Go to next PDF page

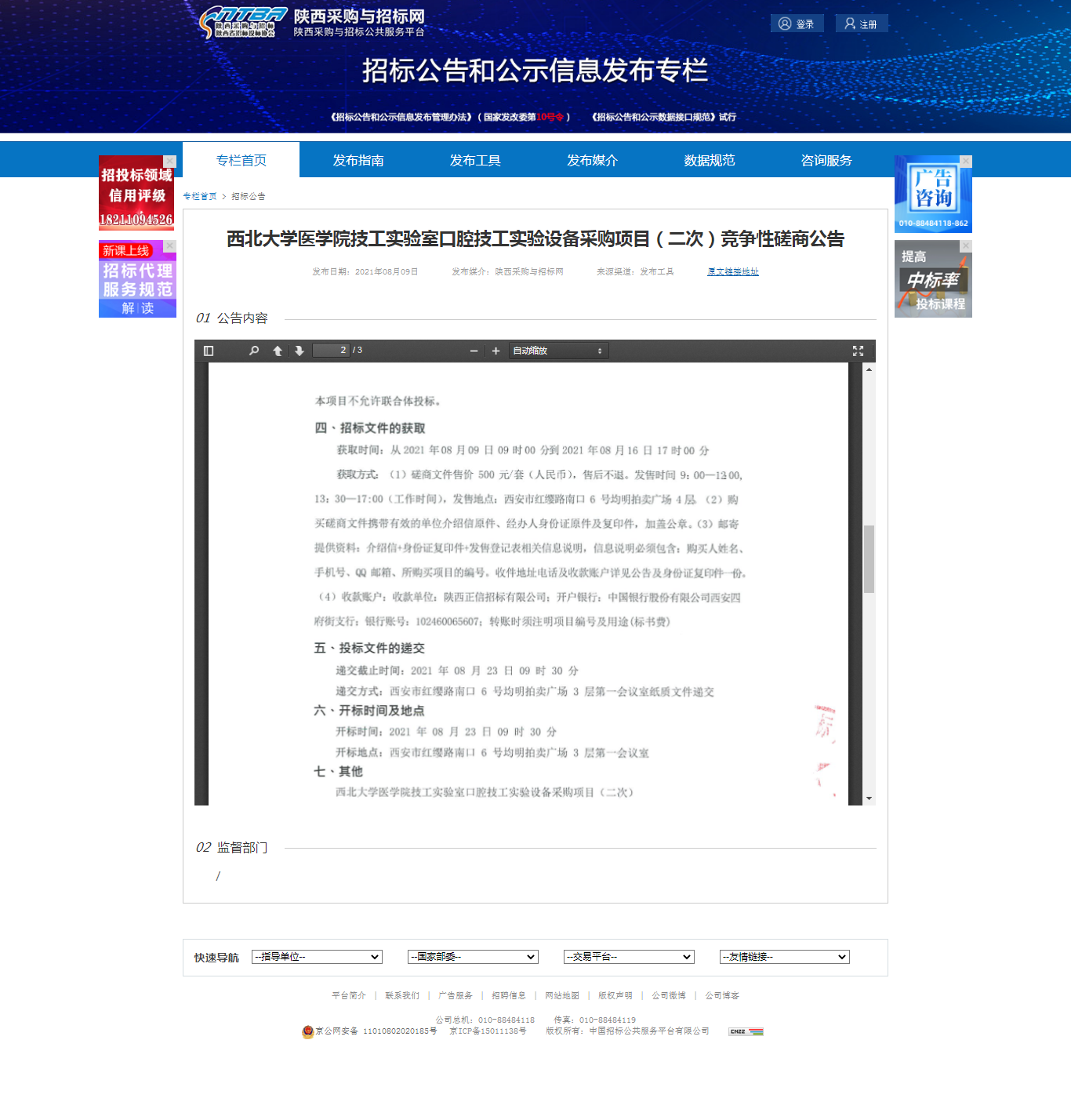pos(300,351)
